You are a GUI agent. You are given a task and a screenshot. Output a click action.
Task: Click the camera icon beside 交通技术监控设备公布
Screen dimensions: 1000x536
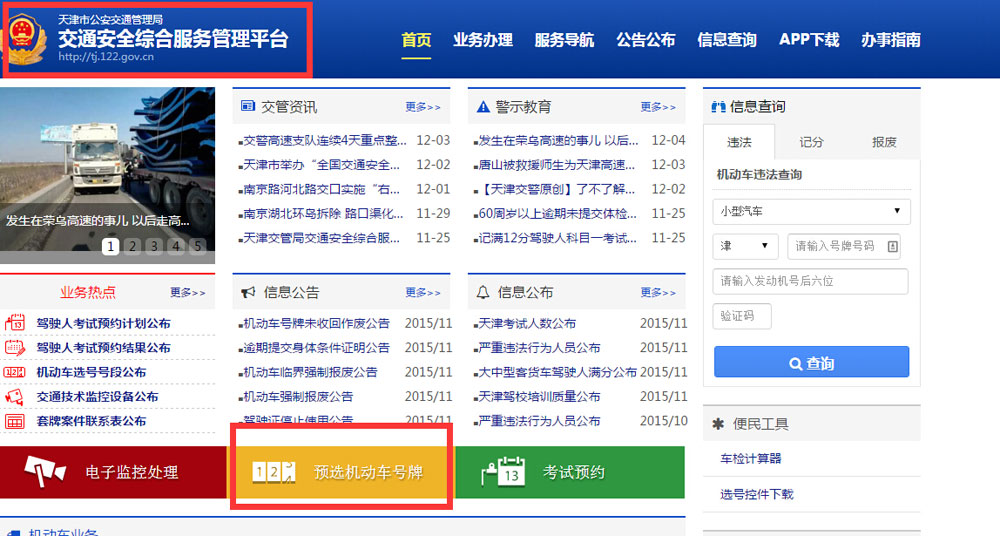pyautogui.click(x=15, y=396)
